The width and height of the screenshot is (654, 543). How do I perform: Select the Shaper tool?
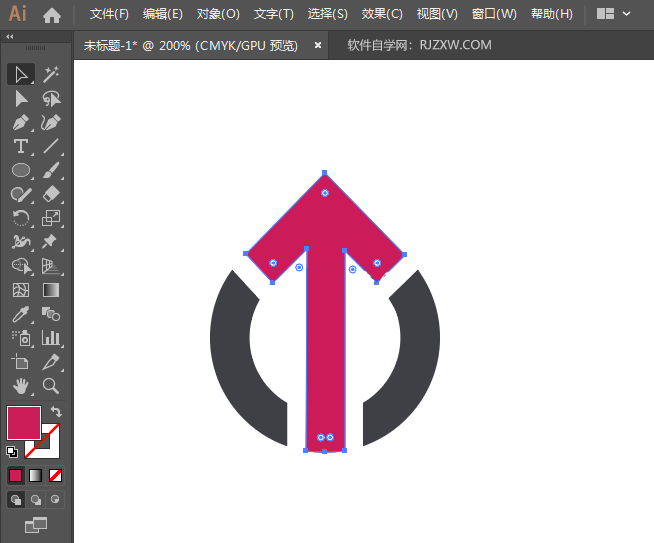click(21, 194)
